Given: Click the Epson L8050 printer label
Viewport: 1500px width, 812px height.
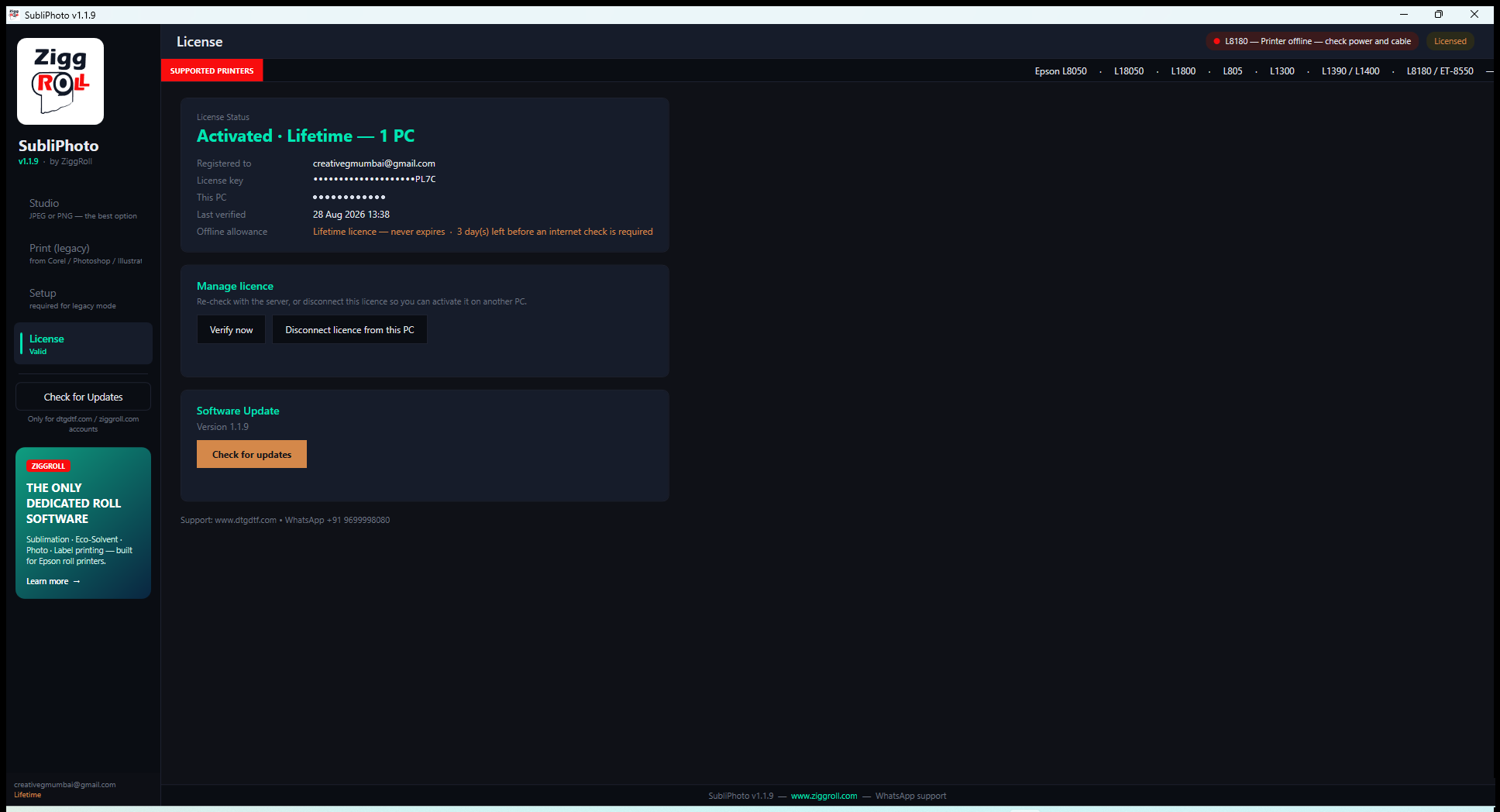Looking at the screenshot, I should tap(1061, 71).
